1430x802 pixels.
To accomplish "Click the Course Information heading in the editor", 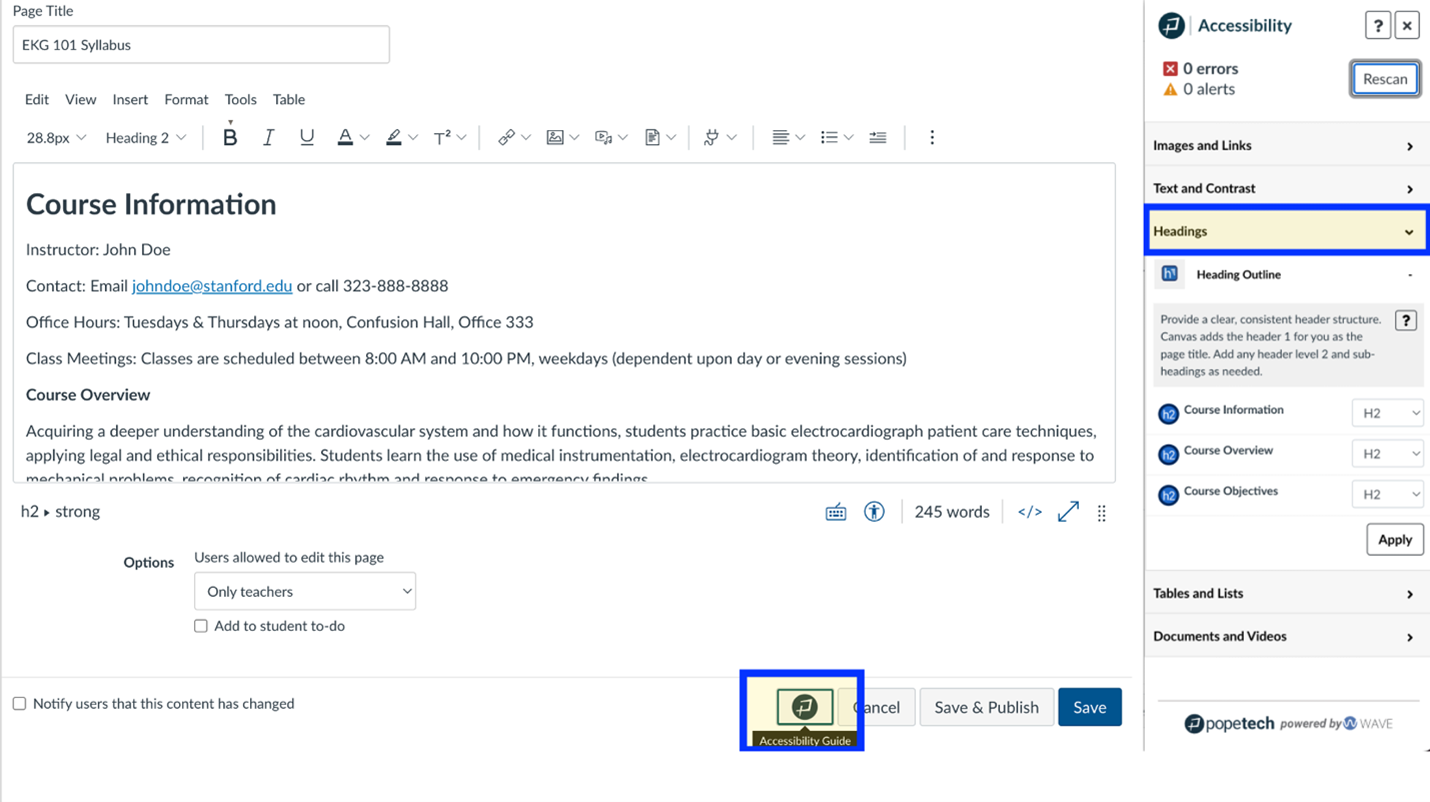I will pos(151,205).
